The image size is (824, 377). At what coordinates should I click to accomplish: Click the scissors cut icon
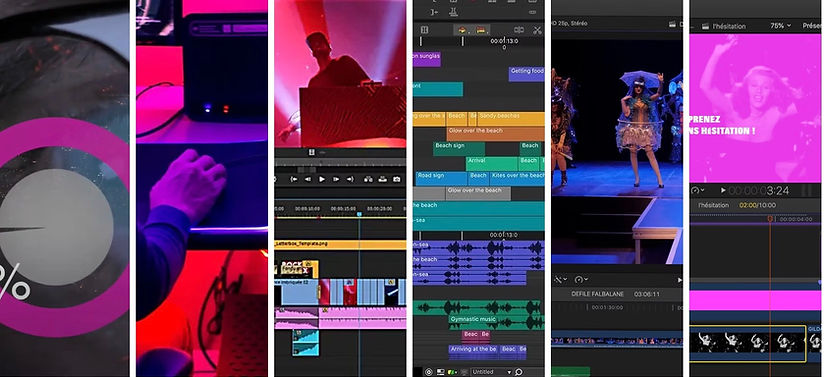[x=537, y=30]
